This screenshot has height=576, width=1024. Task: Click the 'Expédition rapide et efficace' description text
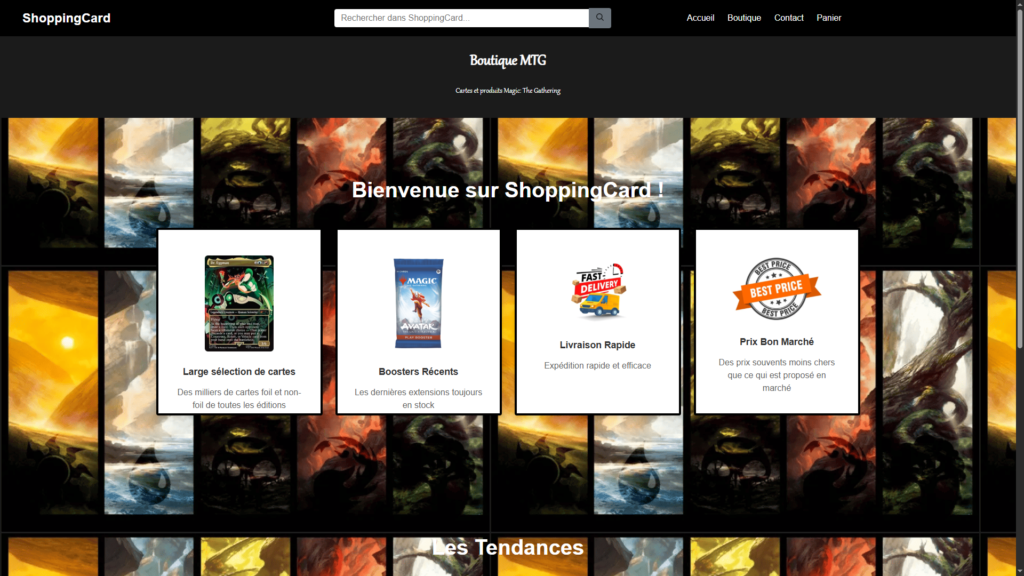(x=597, y=366)
